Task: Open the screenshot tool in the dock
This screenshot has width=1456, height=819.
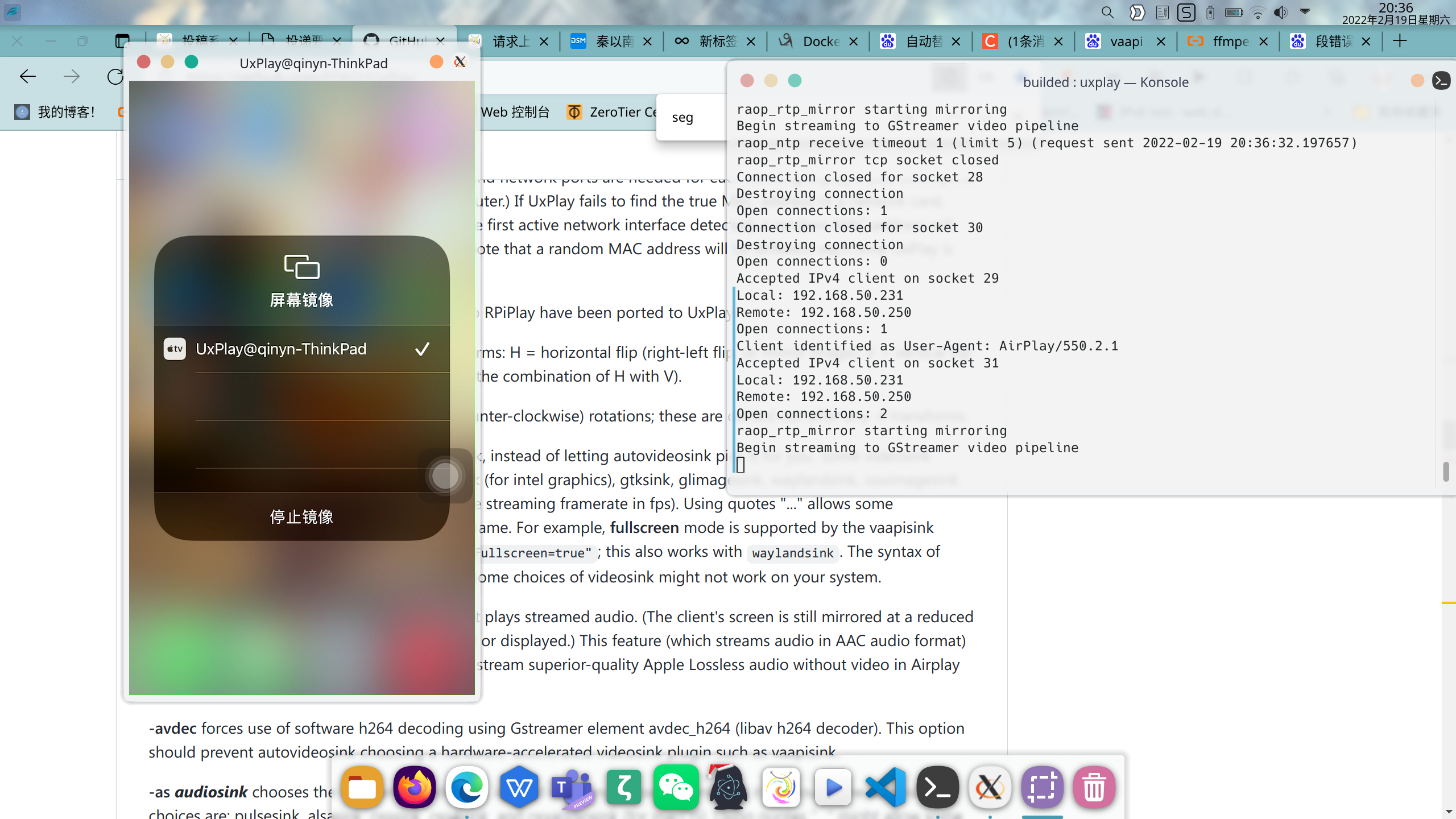Action: coord(1042,788)
